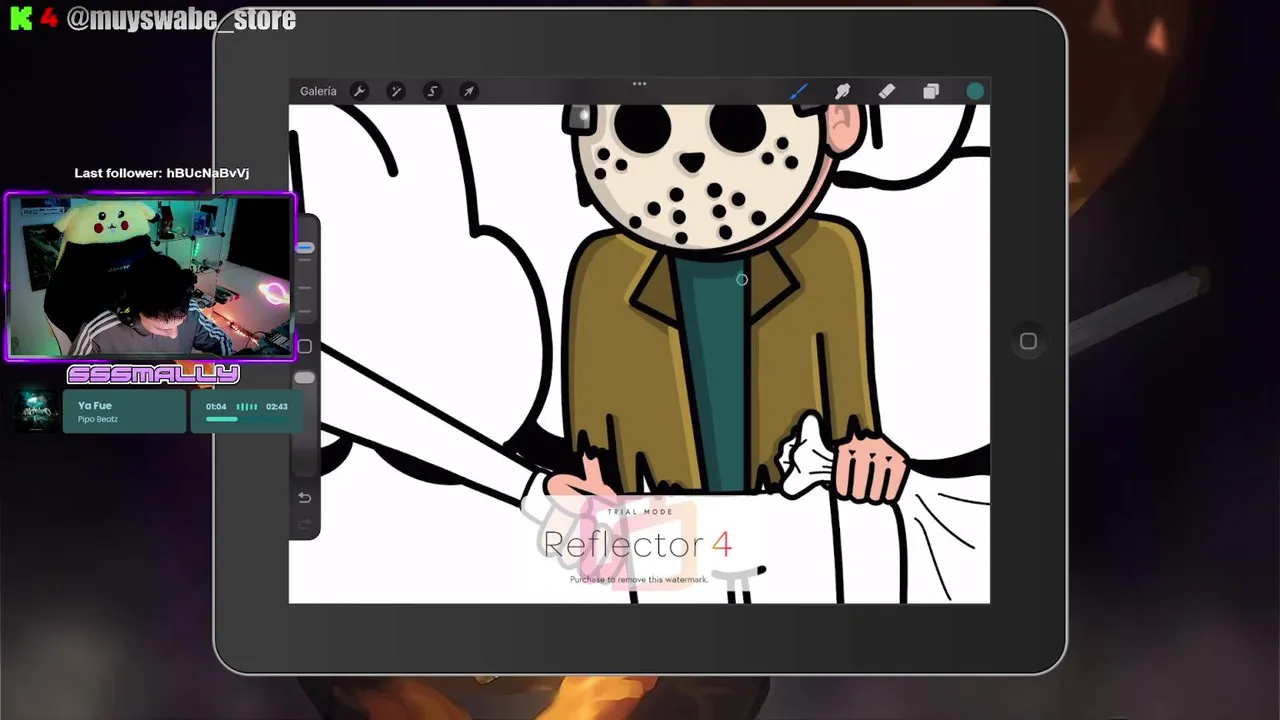Select the Eraser tool
Screen dimensions: 1280x720
(x=886, y=91)
